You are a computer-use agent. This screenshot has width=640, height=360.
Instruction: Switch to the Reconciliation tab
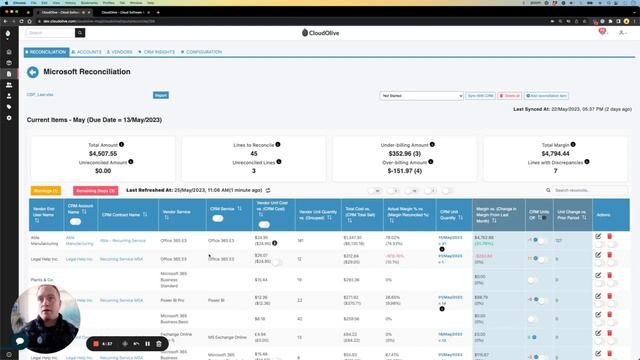47,52
